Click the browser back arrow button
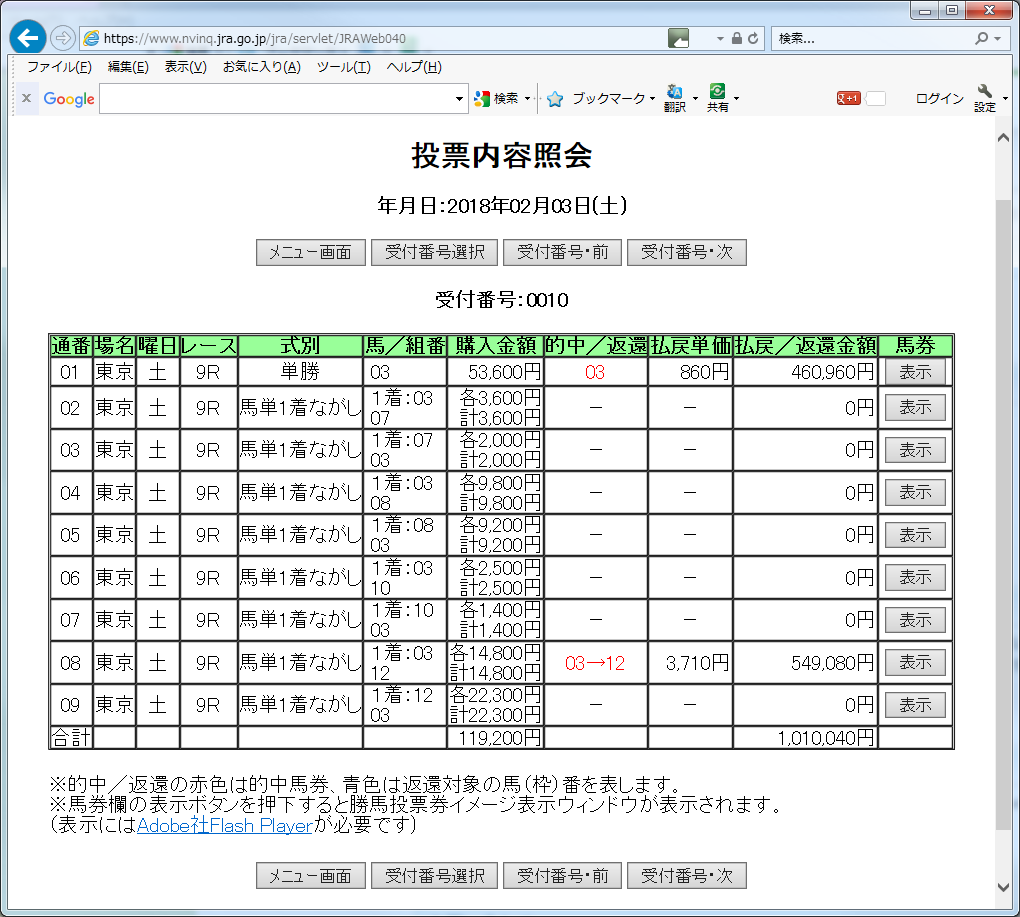The width and height of the screenshot is (1020, 917). (27, 38)
